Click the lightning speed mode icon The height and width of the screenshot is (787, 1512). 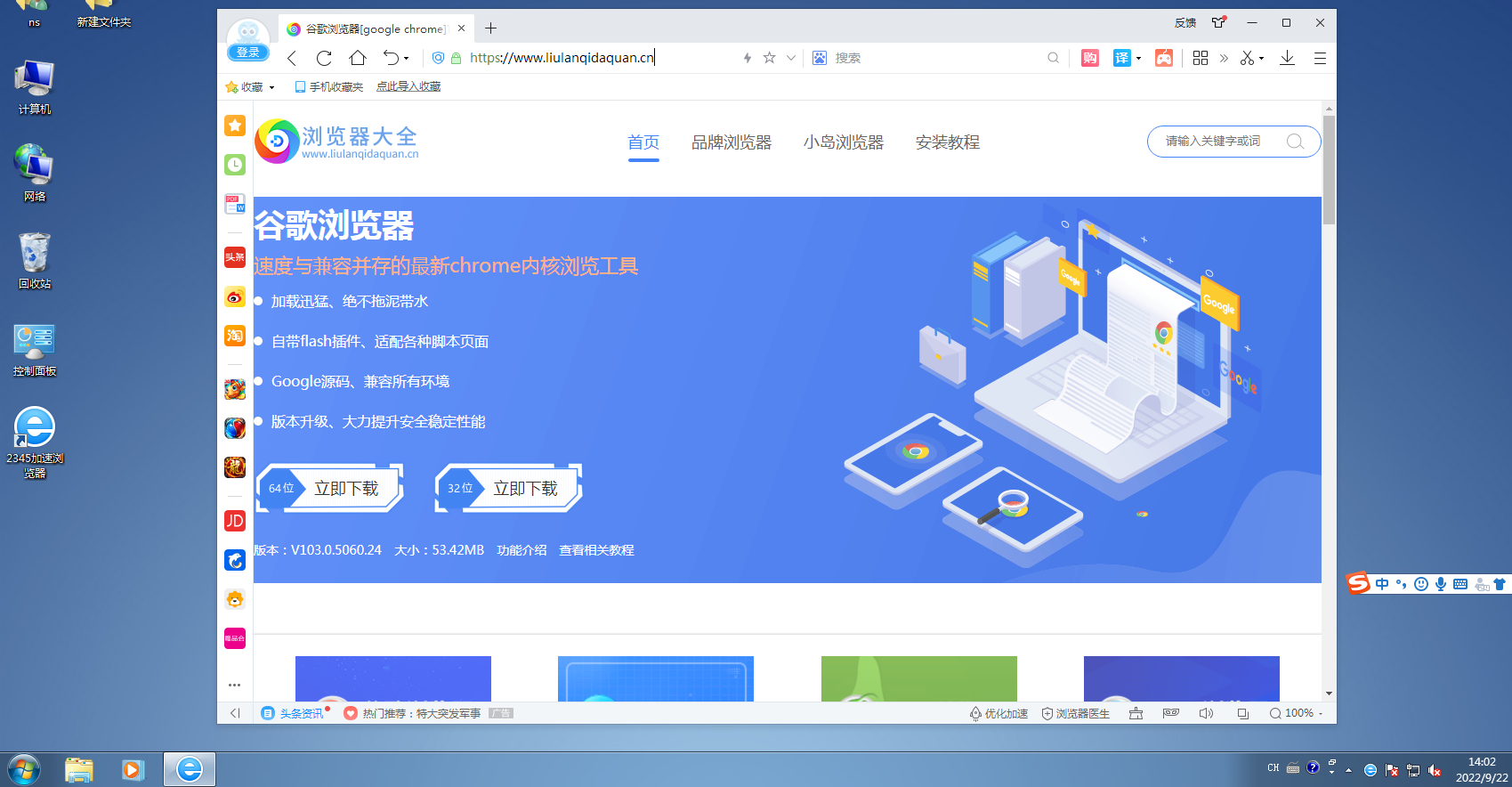(748, 58)
